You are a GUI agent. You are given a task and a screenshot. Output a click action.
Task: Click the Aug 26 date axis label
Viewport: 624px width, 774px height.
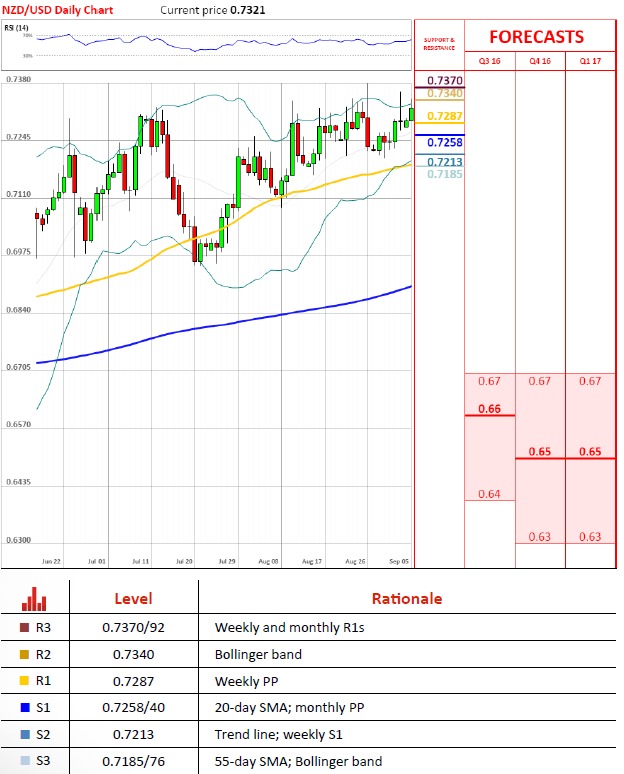tap(355, 561)
